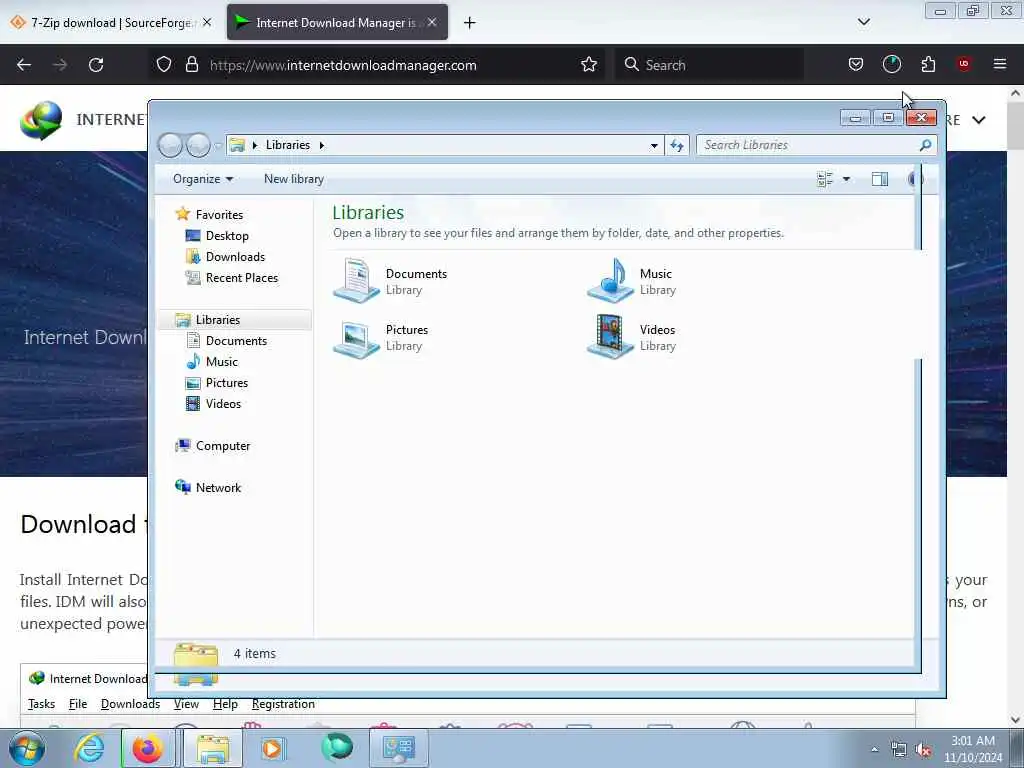
Task: Open the Registration menu in IDM screenshot
Action: point(283,704)
